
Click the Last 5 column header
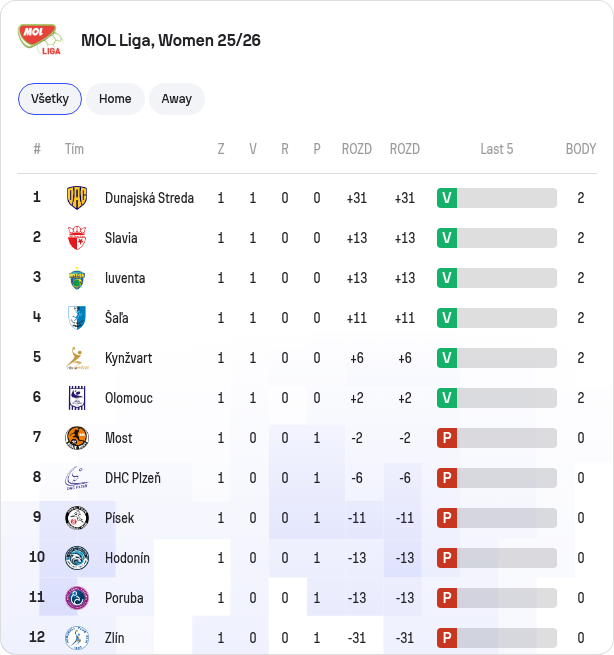tap(497, 149)
